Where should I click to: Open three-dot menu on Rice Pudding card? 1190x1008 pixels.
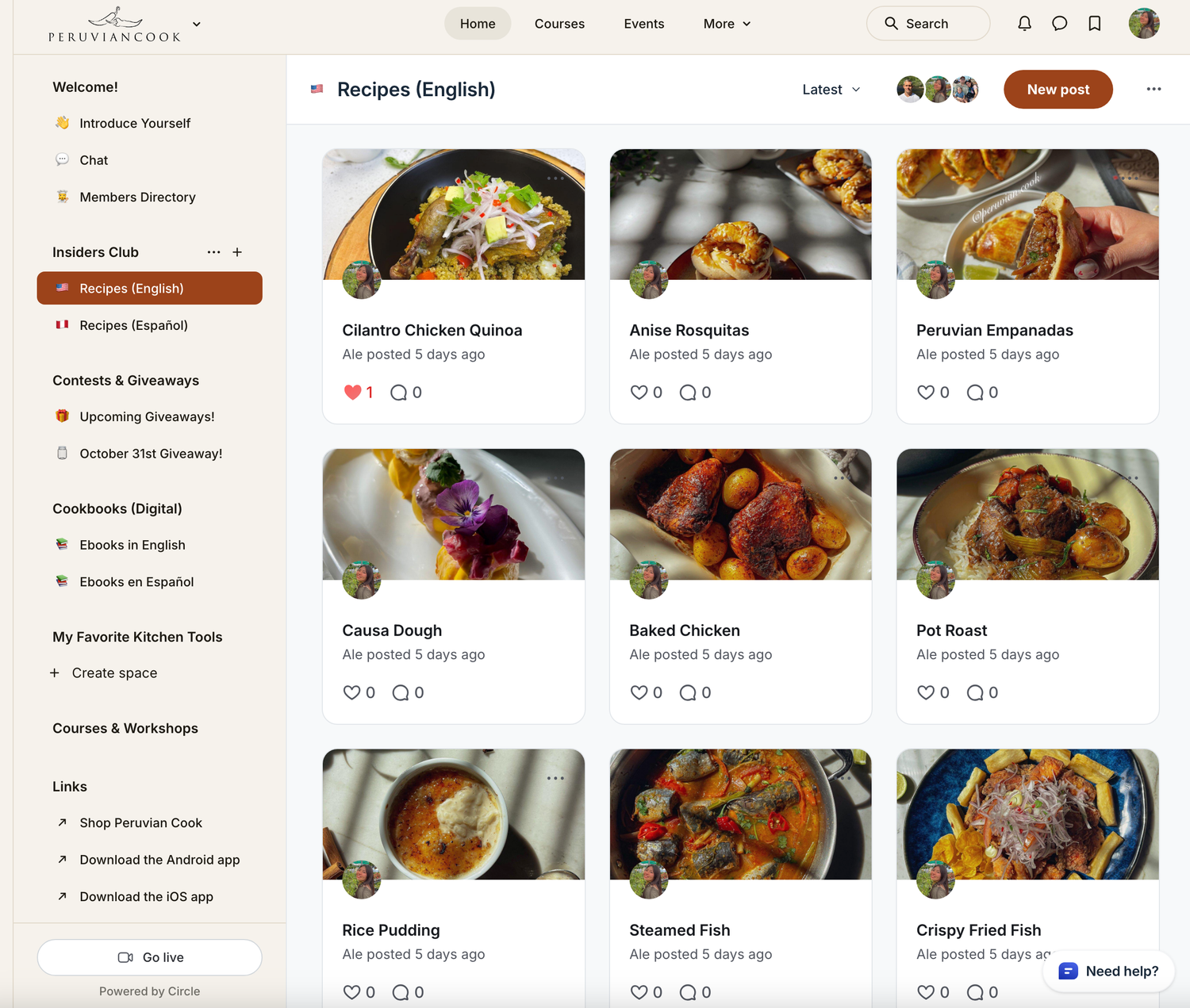click(x=555, y=778)
